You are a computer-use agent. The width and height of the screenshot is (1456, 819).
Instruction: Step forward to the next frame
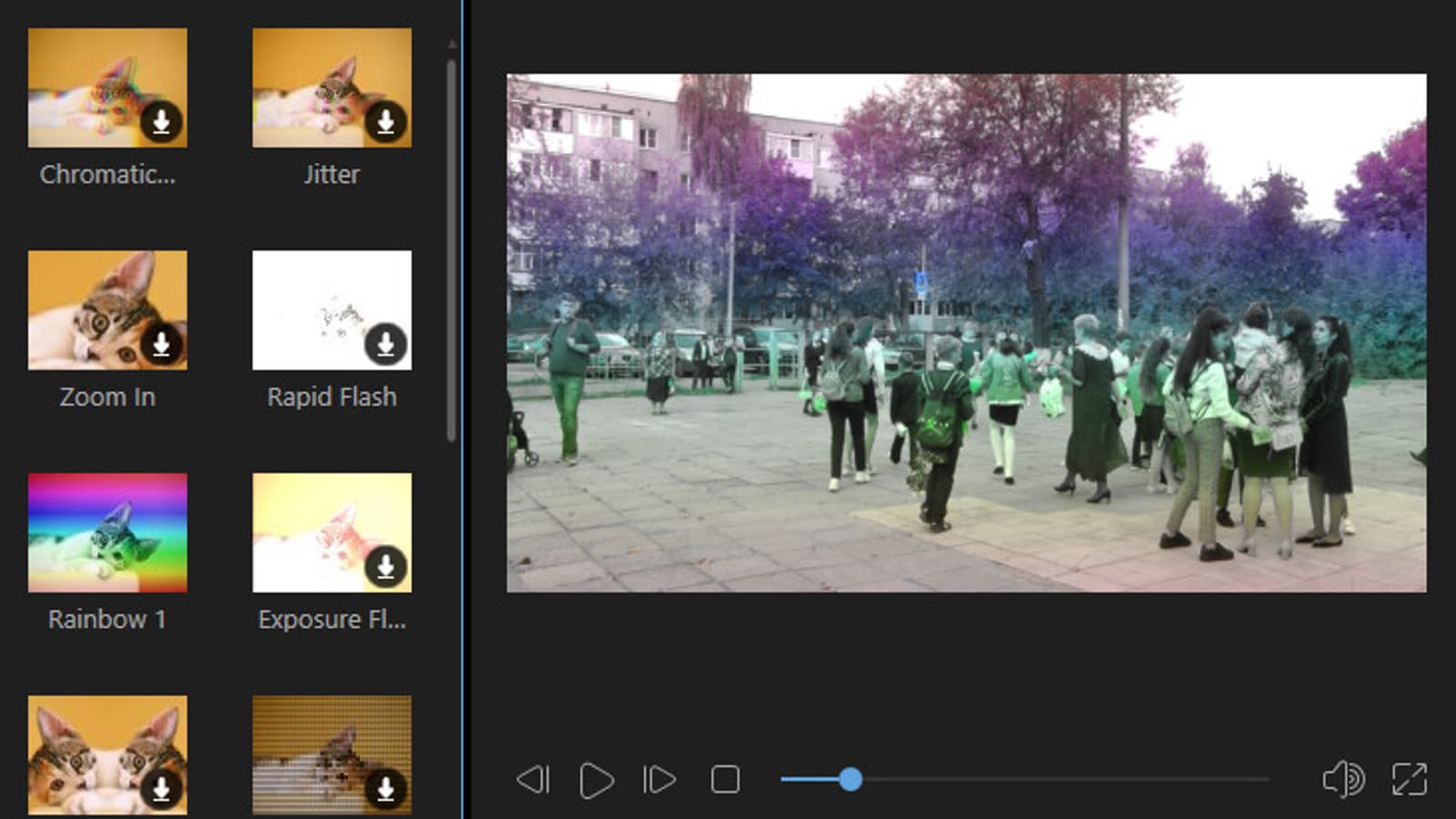659,780
